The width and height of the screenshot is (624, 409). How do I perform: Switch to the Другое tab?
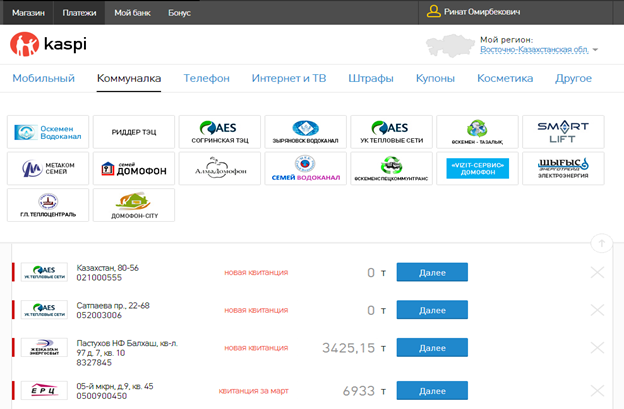573,78
